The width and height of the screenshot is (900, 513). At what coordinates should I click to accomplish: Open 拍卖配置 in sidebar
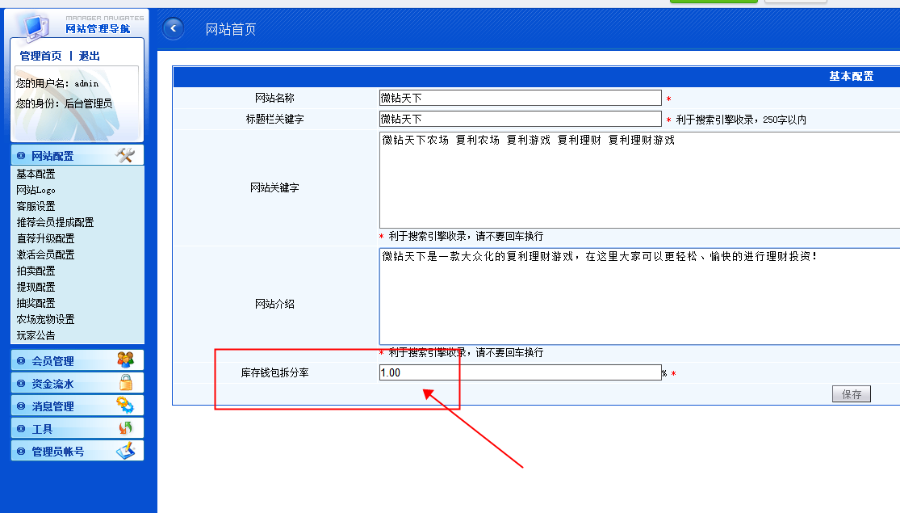point(36,270)
